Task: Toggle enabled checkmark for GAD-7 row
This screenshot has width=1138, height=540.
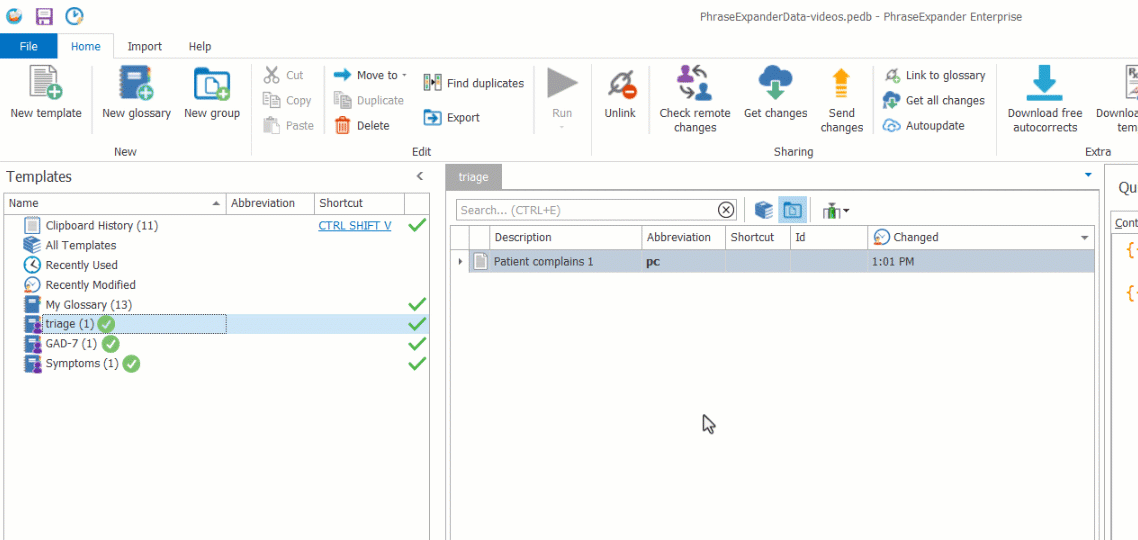Action: [417, 343]
